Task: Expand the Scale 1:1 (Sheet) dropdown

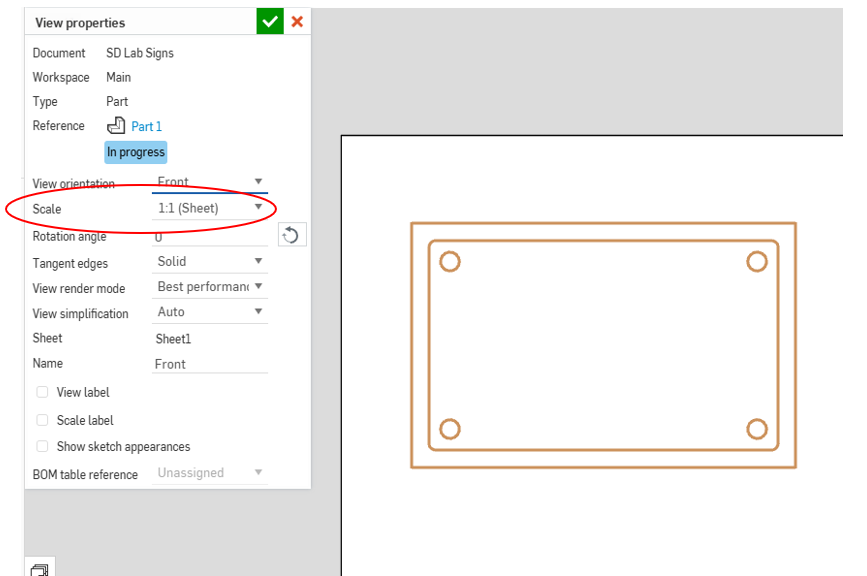Action: pyautogui.click(x=210, y=208)
